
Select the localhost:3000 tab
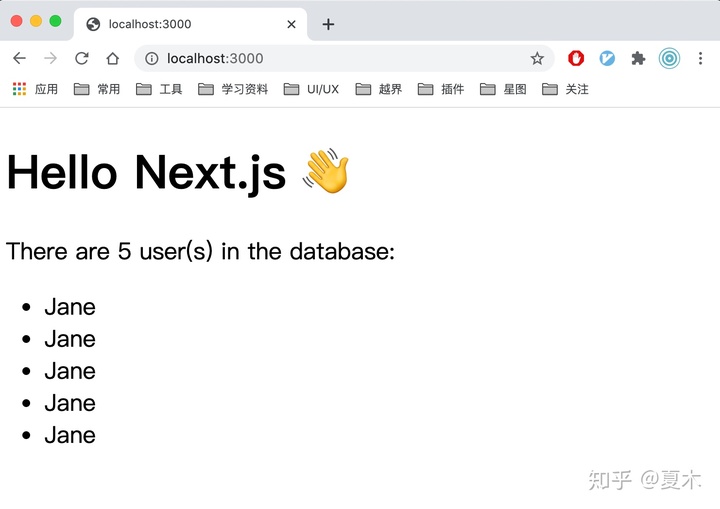190,24
